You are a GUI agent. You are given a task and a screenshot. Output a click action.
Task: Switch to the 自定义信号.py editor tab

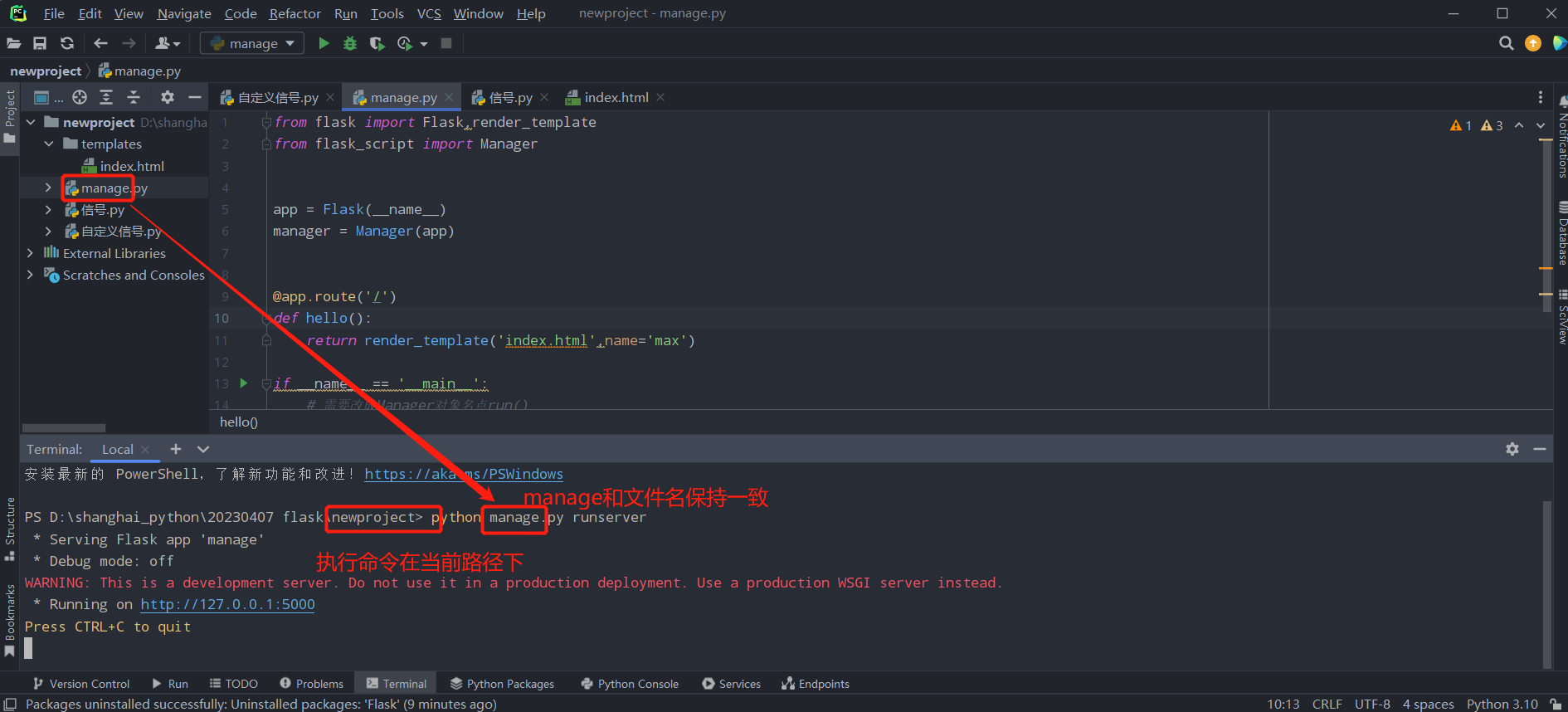pyautogui.click(x=270, y=98)
